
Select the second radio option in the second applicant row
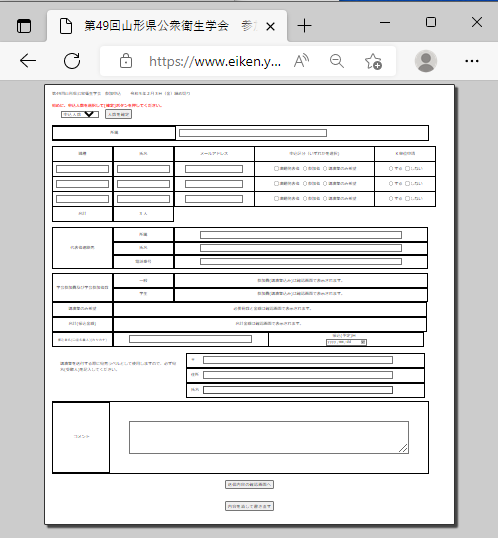pos(305,184)
